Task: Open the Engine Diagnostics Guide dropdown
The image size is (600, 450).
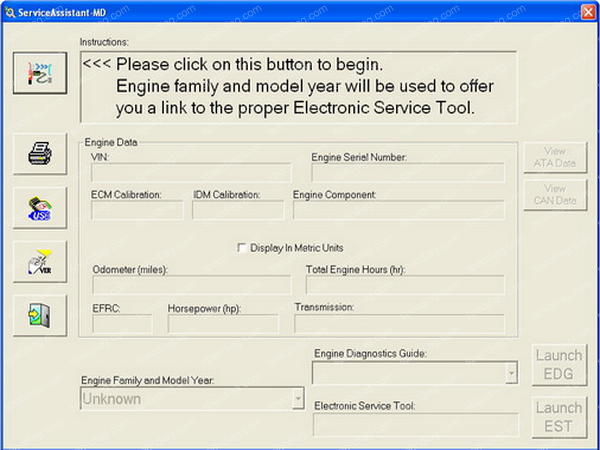Action: click(511, 373)
